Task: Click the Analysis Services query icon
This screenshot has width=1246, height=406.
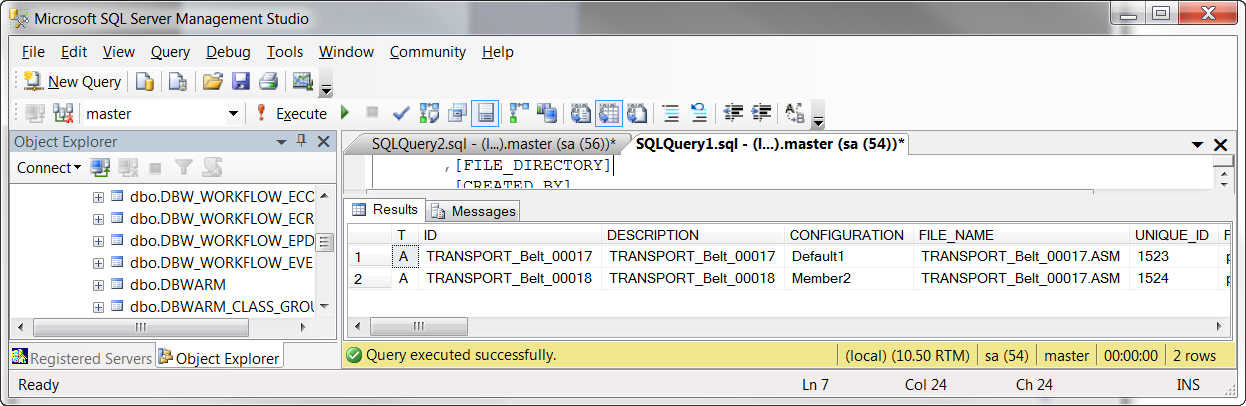Action: (178, 81)
